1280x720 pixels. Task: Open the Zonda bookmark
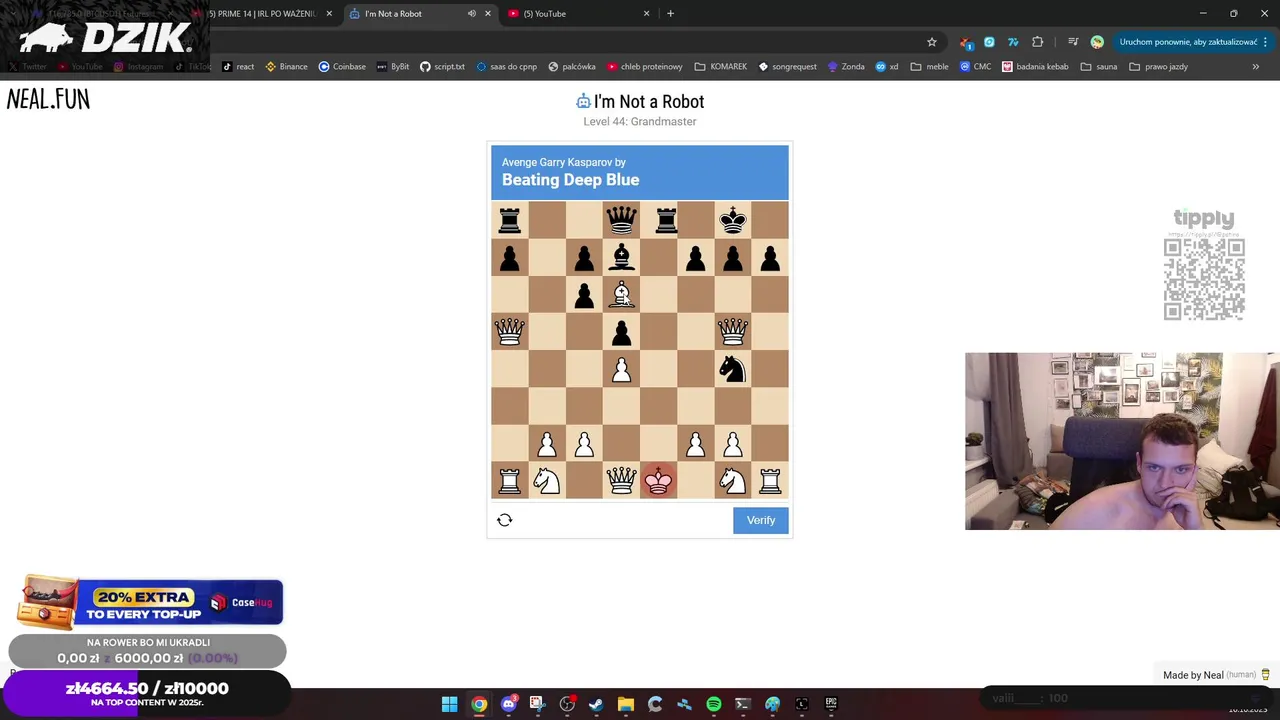point(846,67)
